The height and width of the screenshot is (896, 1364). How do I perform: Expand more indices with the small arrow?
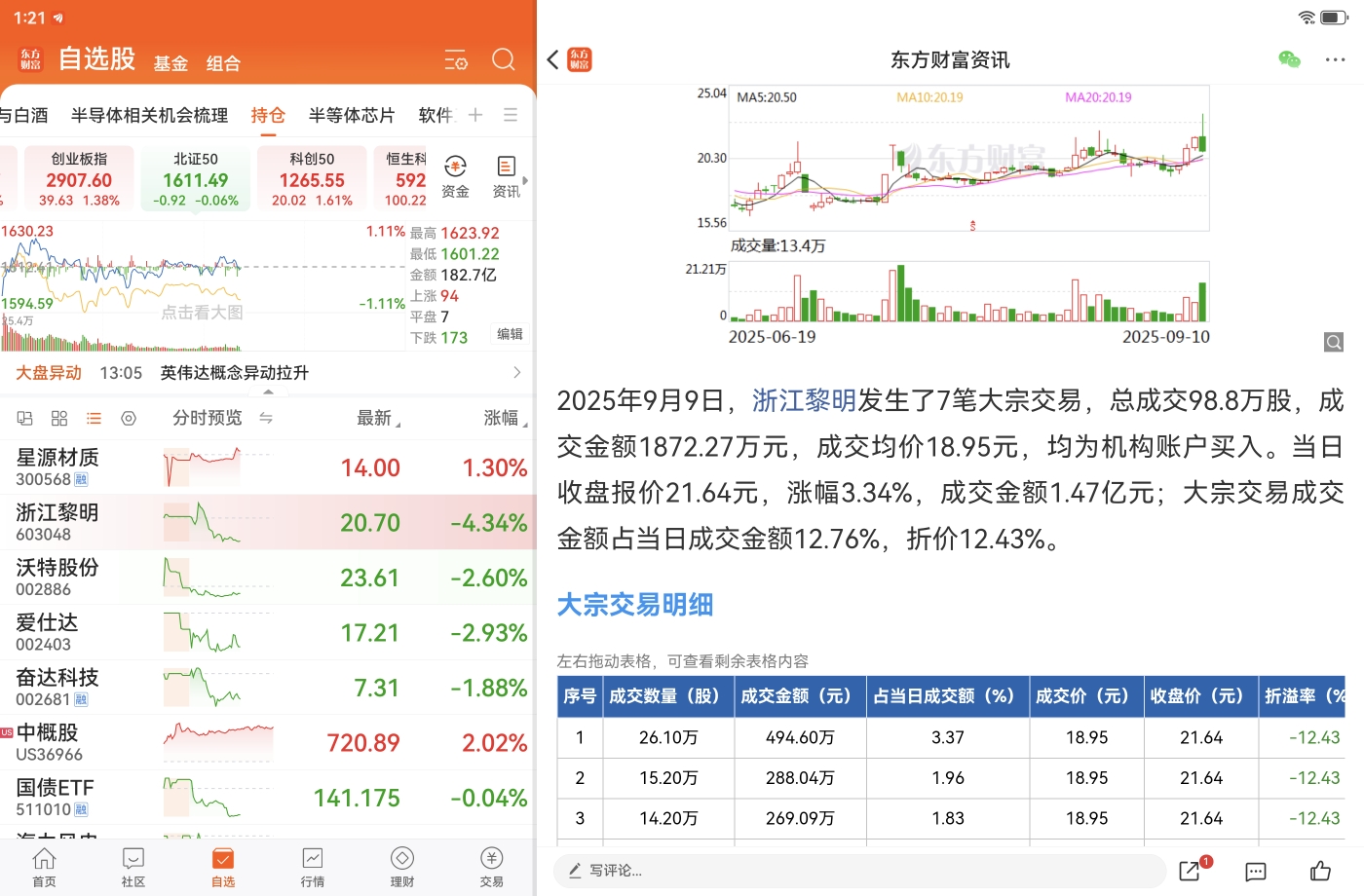click(x=525, y=180)
